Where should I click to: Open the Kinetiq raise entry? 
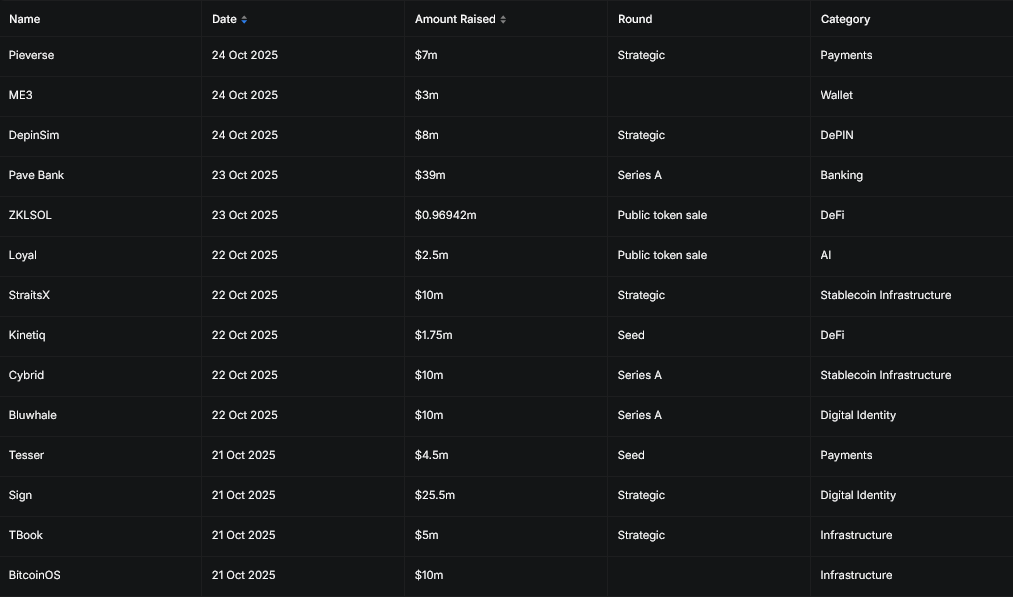(x=27, y=335)
